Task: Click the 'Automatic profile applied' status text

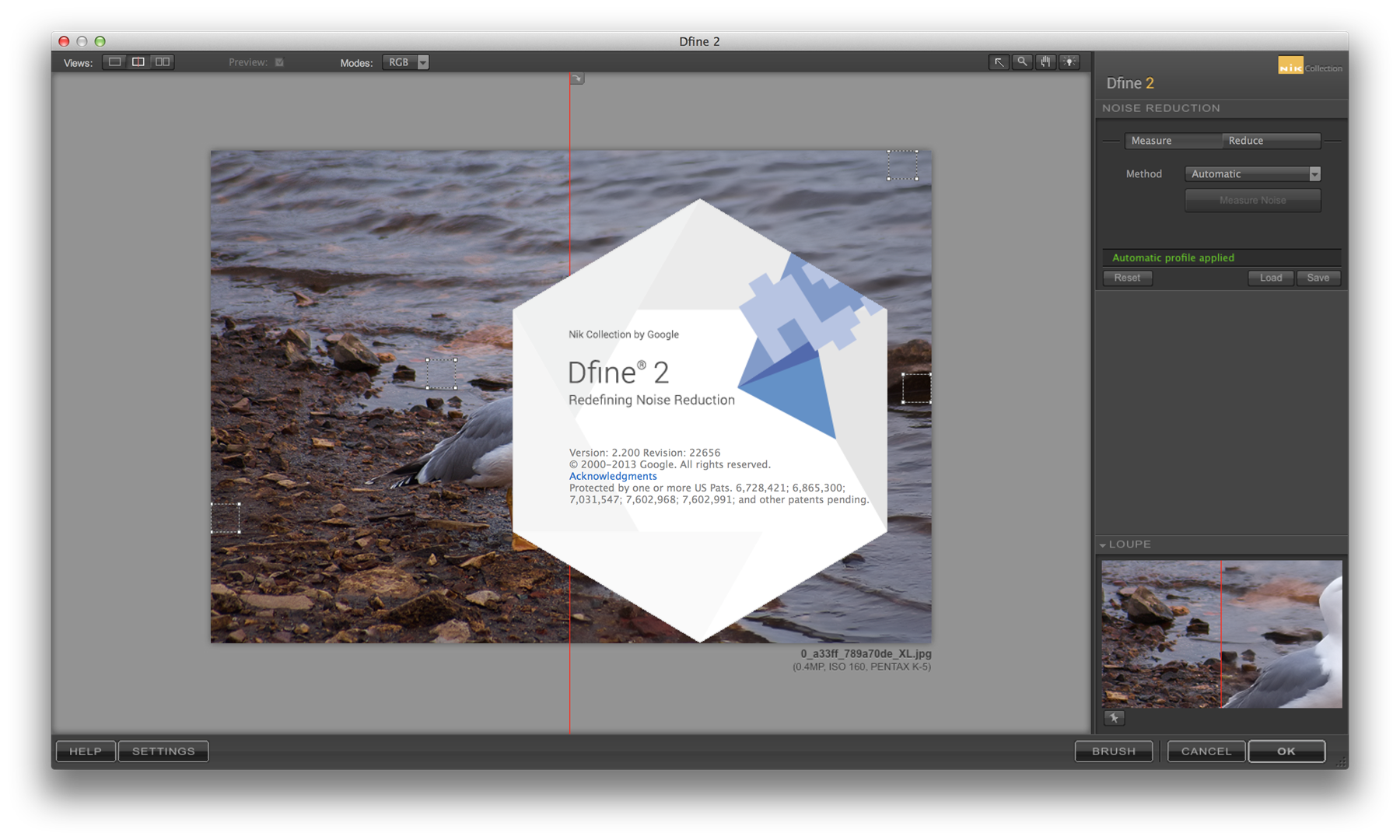Action: click(1173, 258)
